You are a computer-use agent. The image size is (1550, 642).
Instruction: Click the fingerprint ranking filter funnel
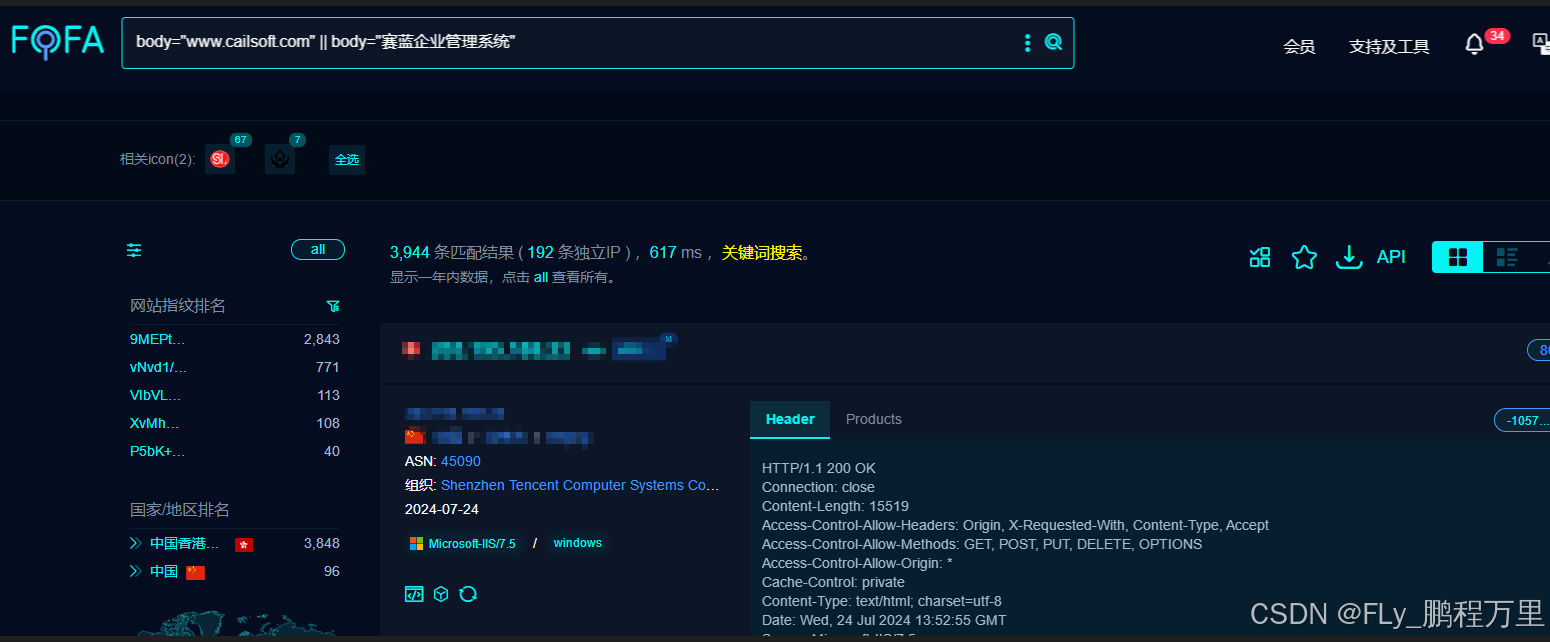pyautogui.click(x=333, y=305)
